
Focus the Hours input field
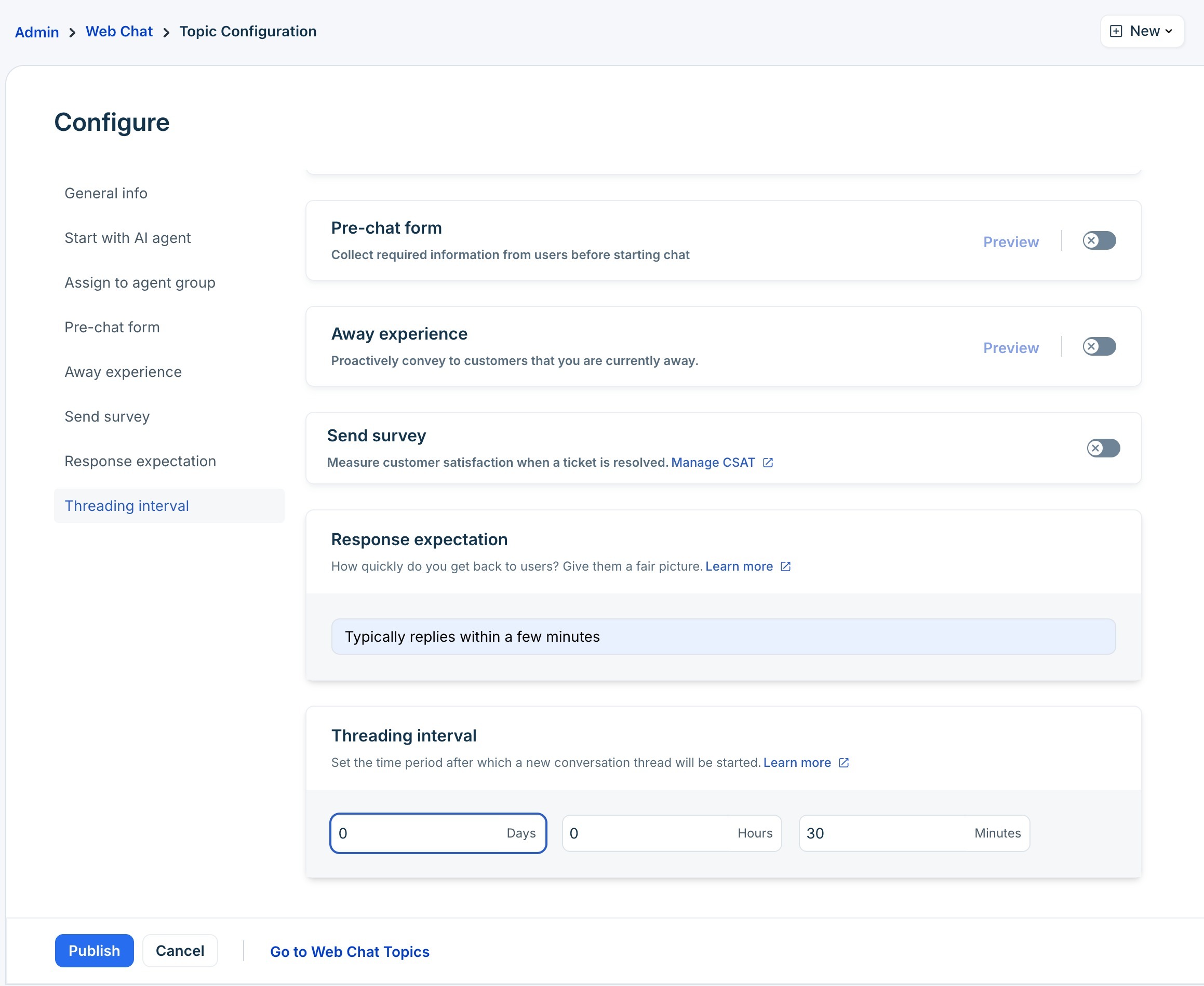point(648,834)
